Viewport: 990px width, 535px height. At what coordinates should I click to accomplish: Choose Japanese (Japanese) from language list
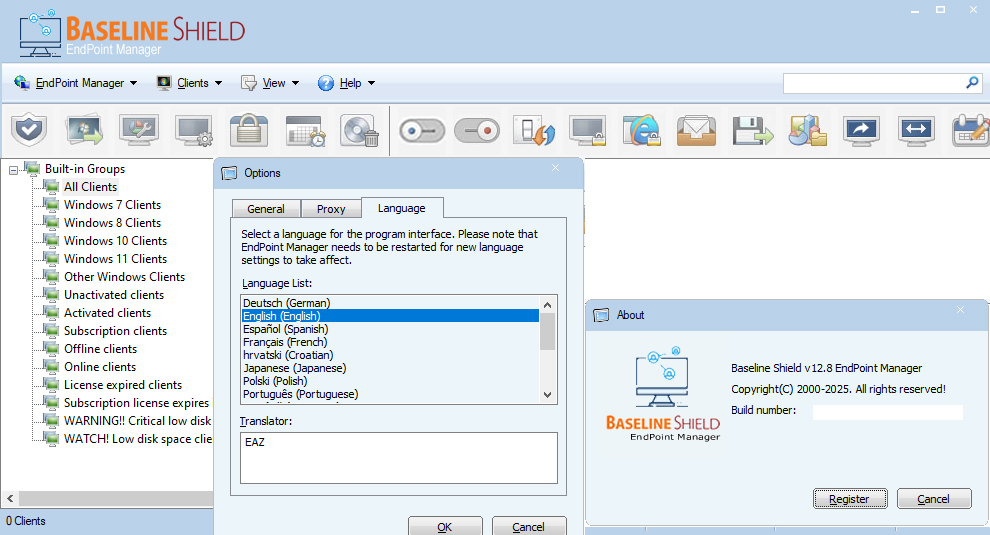(x=390, y=368)
